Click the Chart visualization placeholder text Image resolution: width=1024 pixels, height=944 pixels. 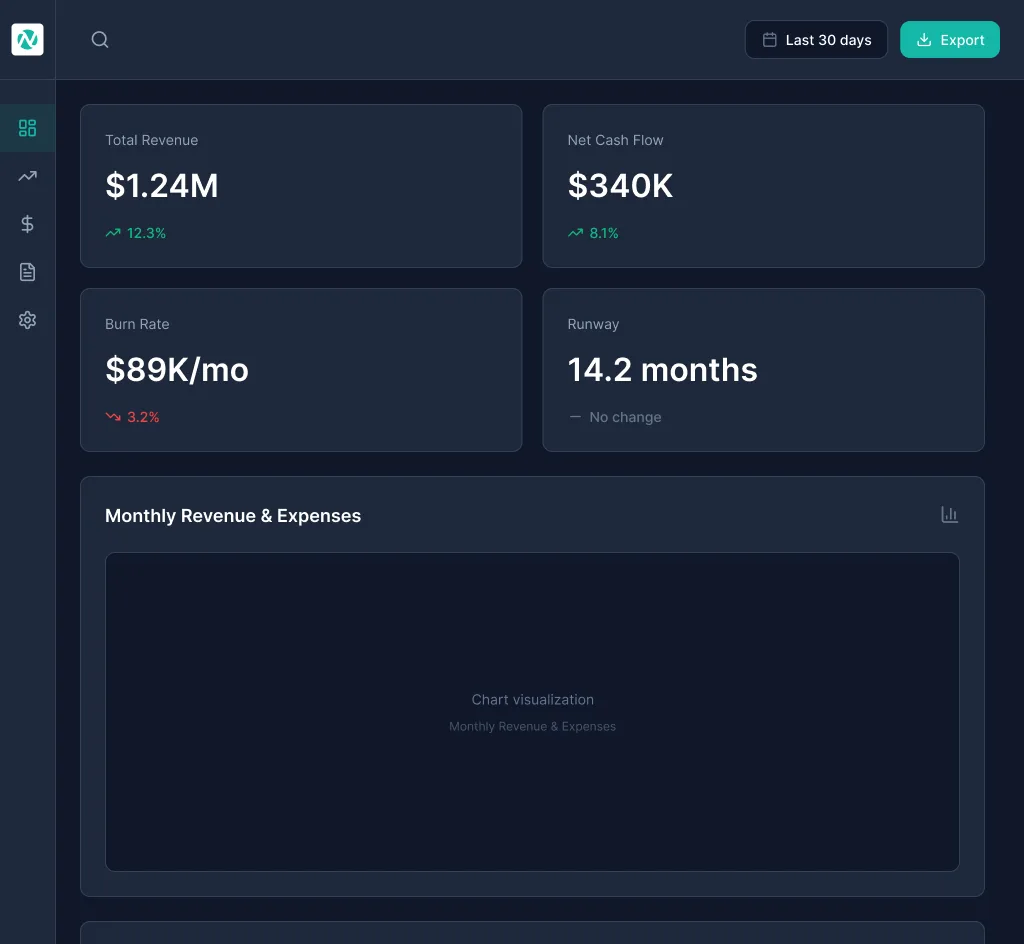(x=533, y=700)
